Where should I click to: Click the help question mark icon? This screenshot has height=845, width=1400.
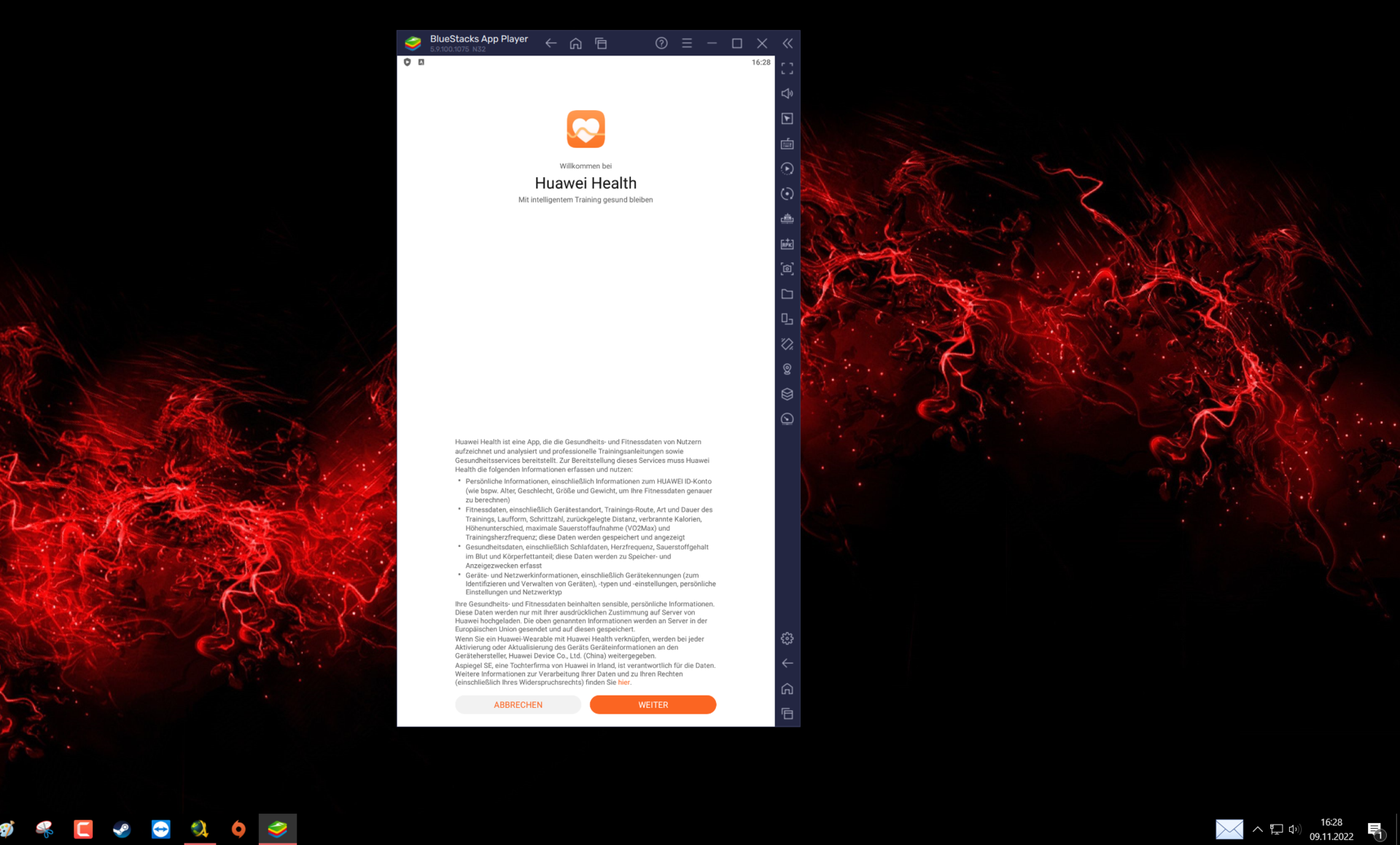tap(661, 44)
